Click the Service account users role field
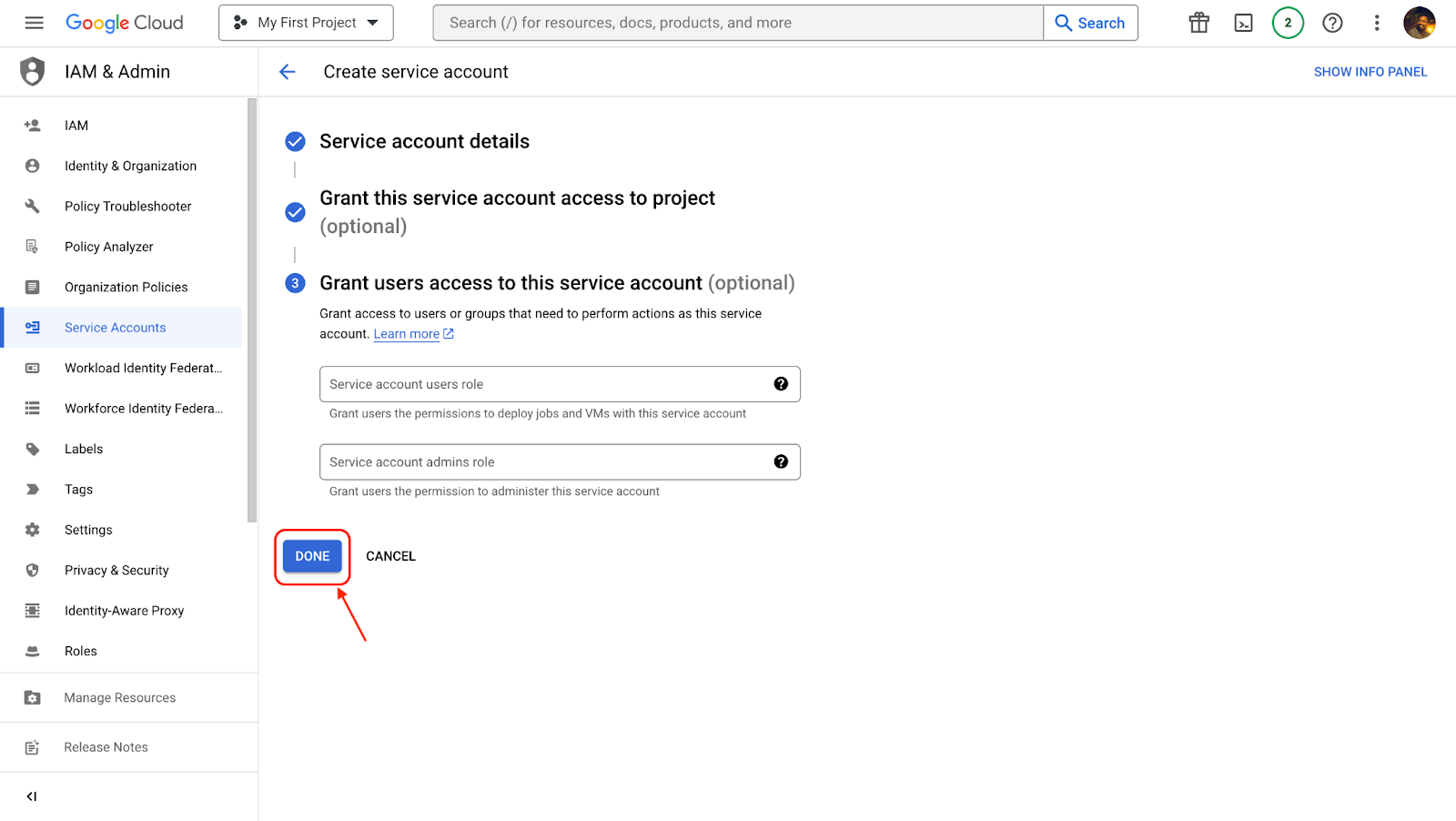This screenshot has width=1456, height=821. [546, 384]
